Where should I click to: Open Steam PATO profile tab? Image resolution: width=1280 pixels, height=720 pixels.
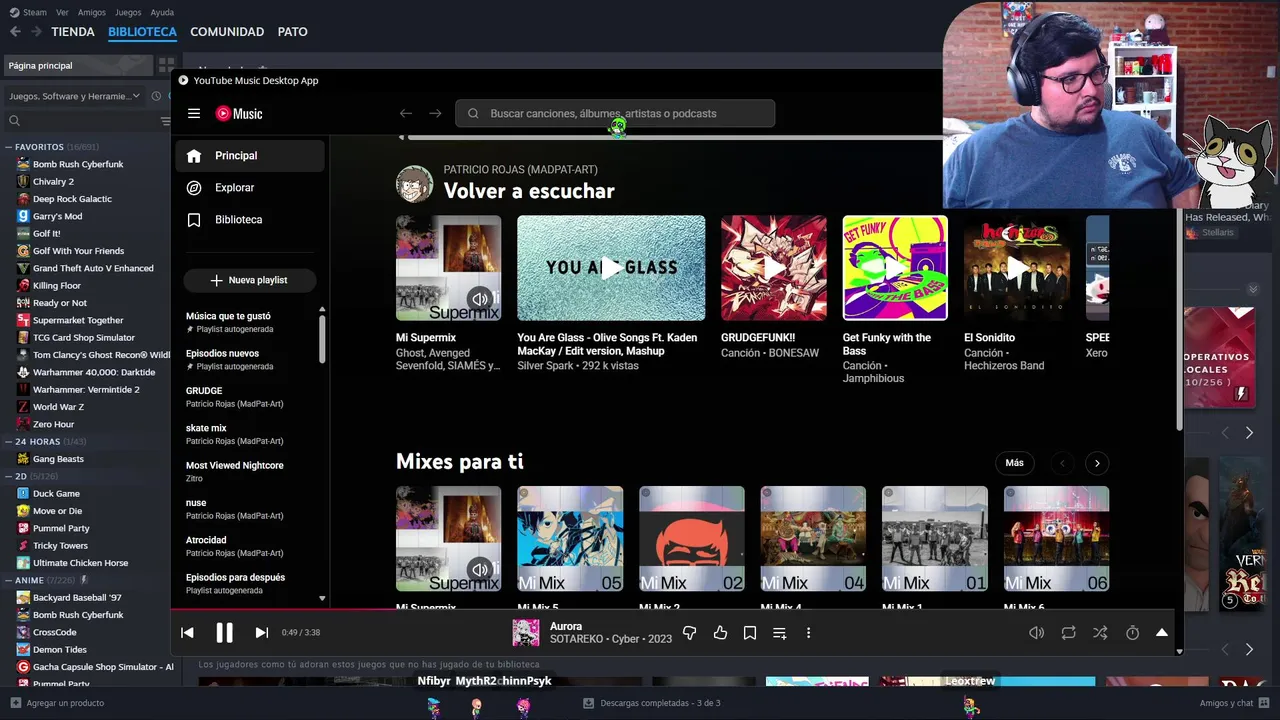(x=293, y=32)
